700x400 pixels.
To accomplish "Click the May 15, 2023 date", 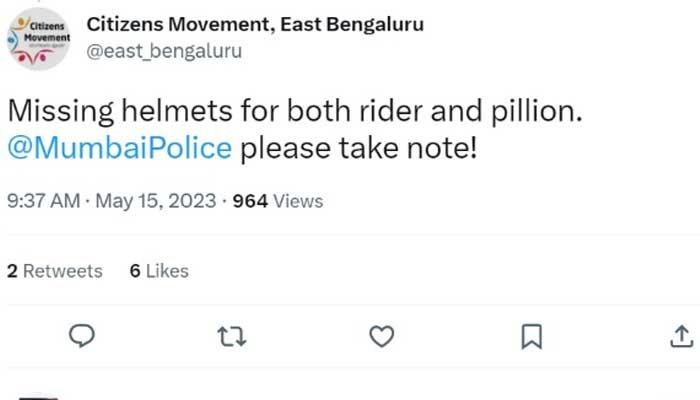I will point(156,201).
